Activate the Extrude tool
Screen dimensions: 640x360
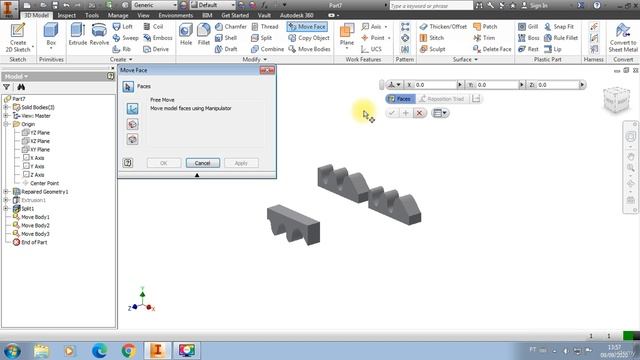click(78, 35)
